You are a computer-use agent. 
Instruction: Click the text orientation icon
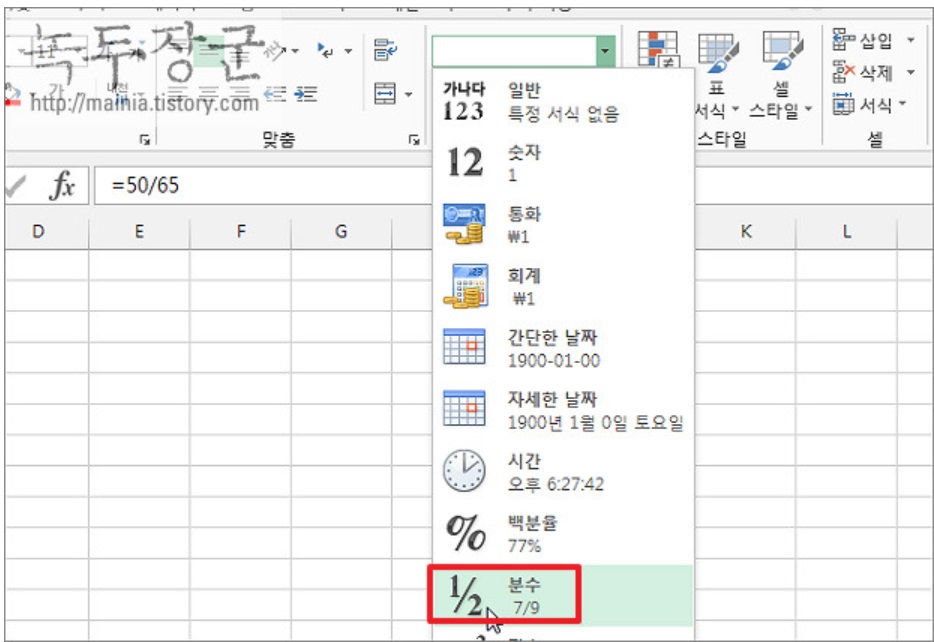pyautogui.click(x=275, y=51)
